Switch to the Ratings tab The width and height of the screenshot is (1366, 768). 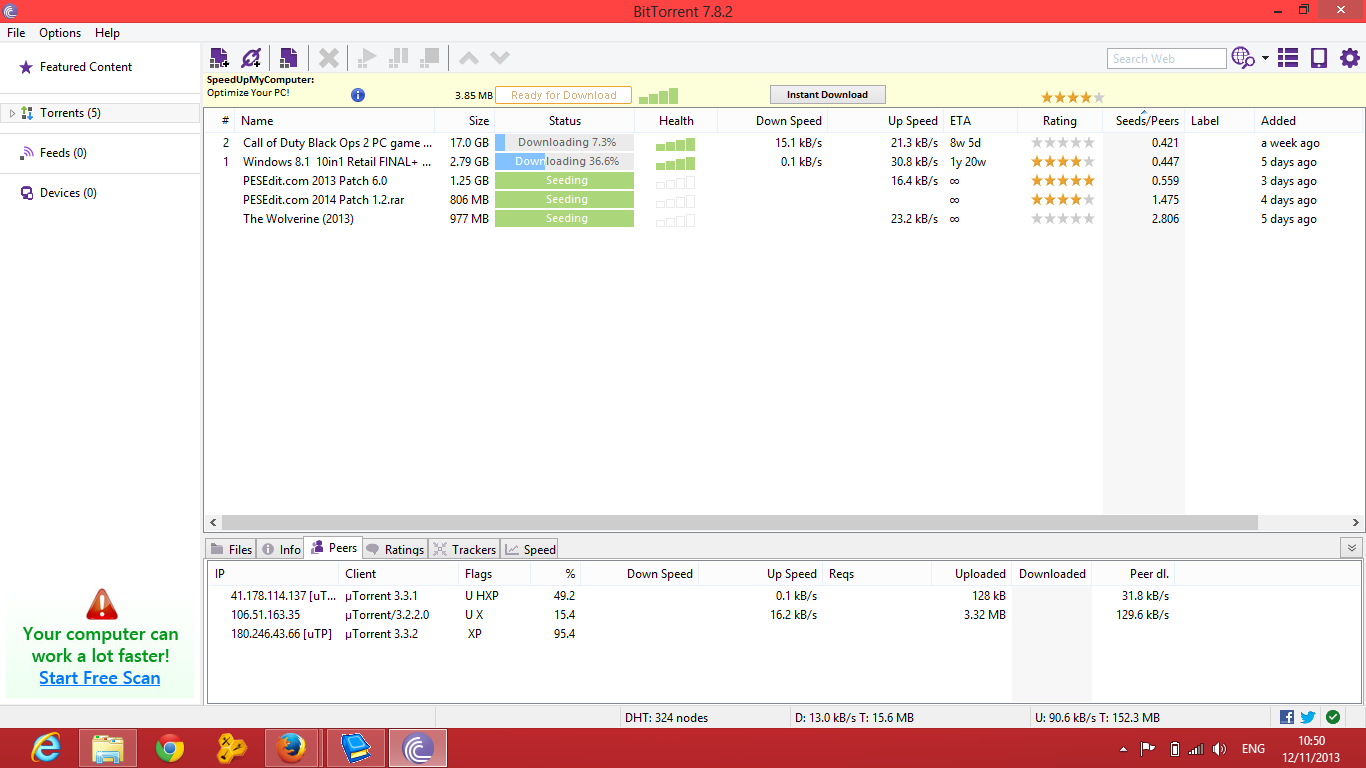[x=395, y=549]
